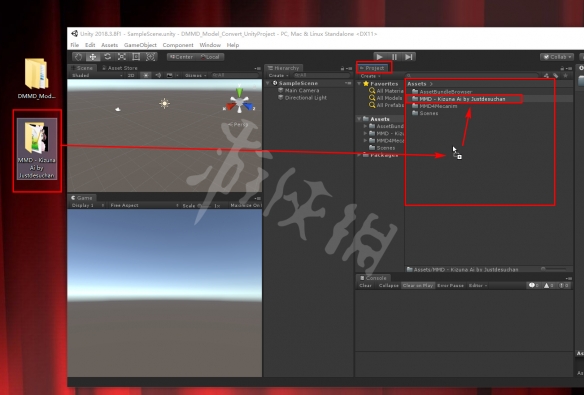584x395 pixels.
Task: Toggle Error Pause in Console
Action: (x=450, y=286)
